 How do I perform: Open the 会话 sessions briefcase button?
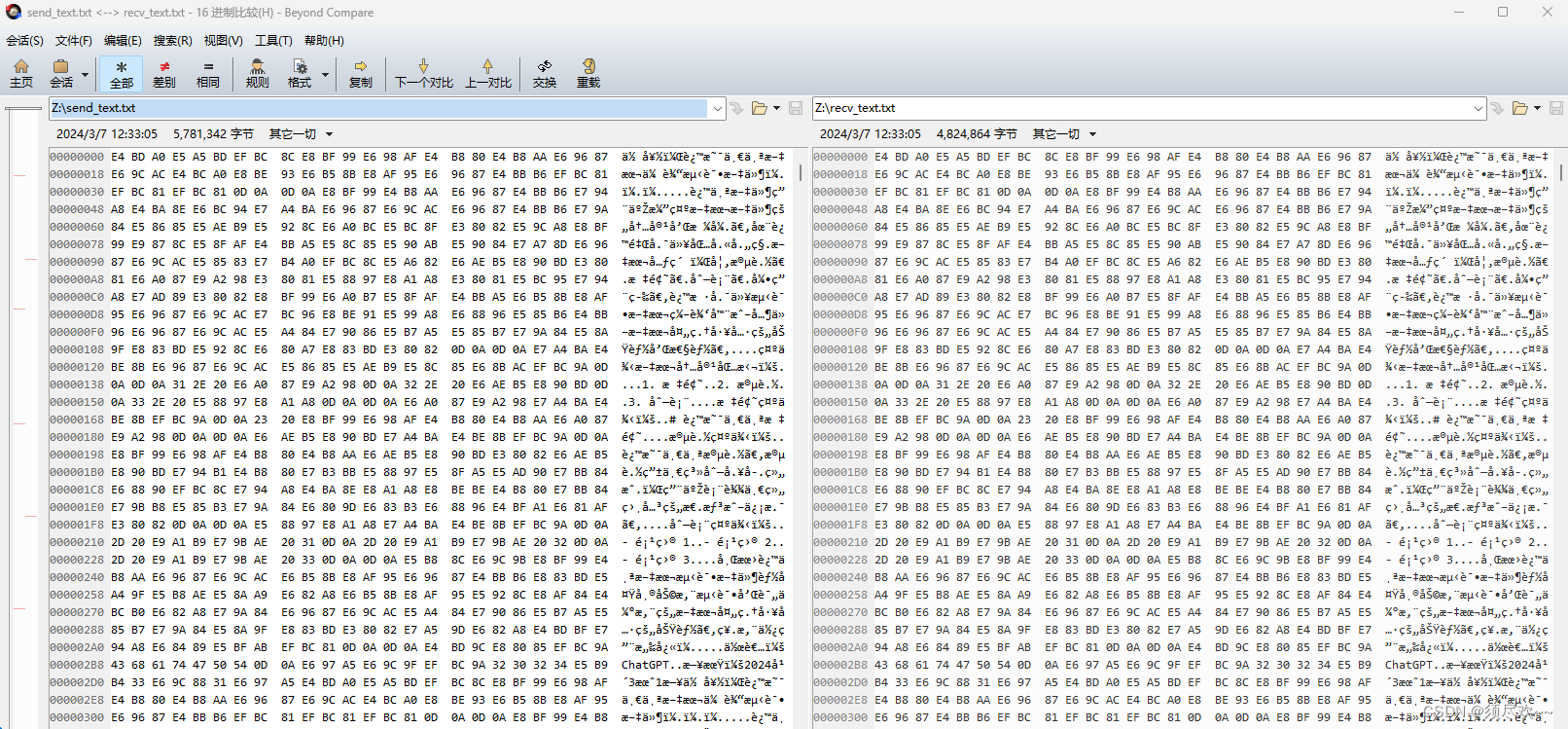pyautogui.click(x=61, y=74)
